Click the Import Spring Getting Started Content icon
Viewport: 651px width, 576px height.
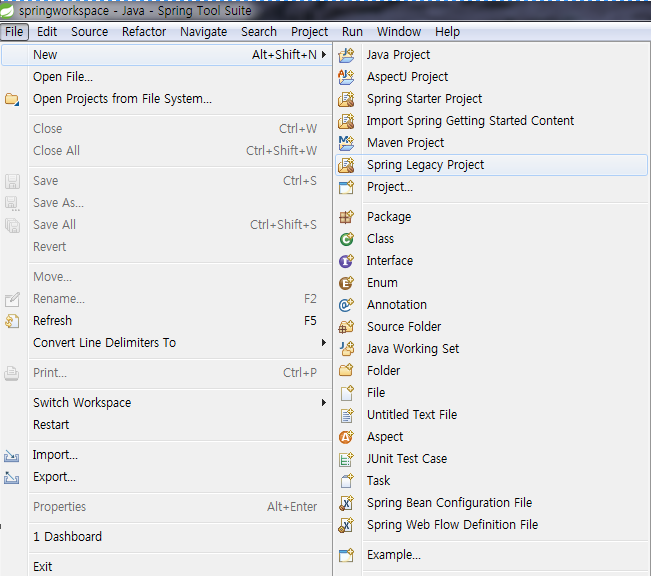pyautogui.click(x=346, y=121)
